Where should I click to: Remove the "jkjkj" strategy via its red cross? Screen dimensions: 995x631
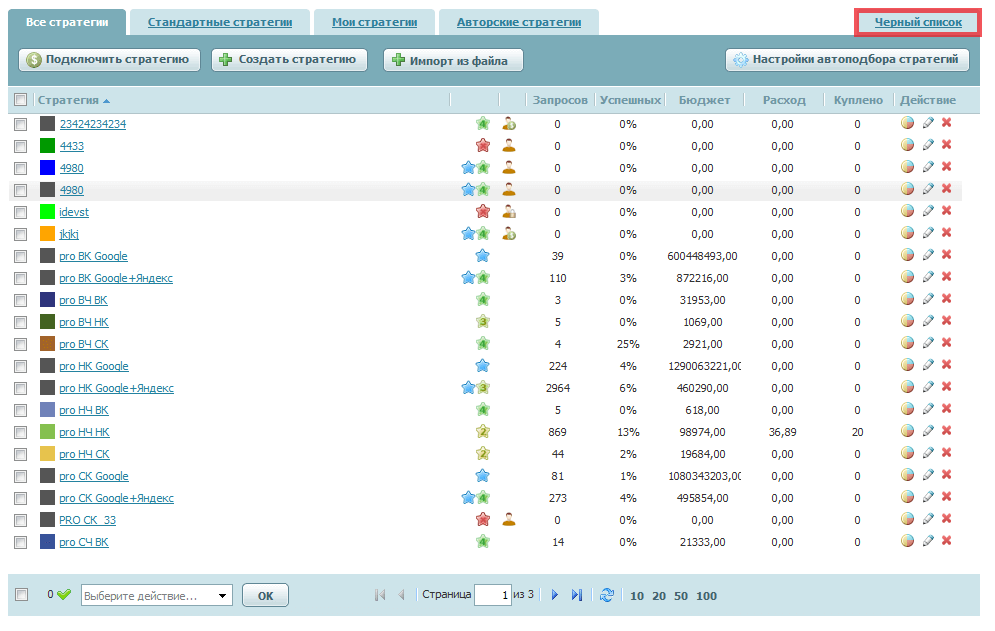point(946,232)
